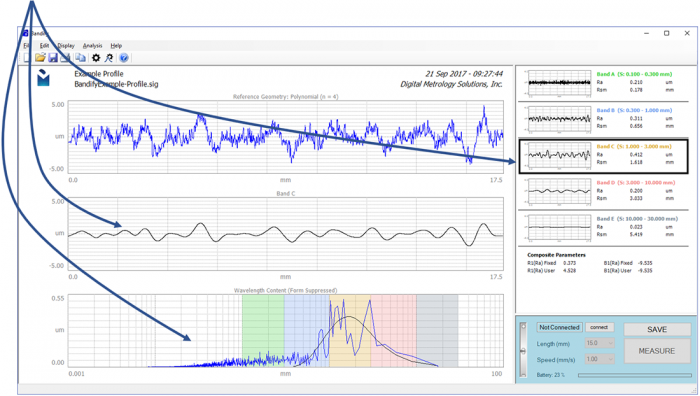Click the green band region in Wavelength Content plot

263,330
